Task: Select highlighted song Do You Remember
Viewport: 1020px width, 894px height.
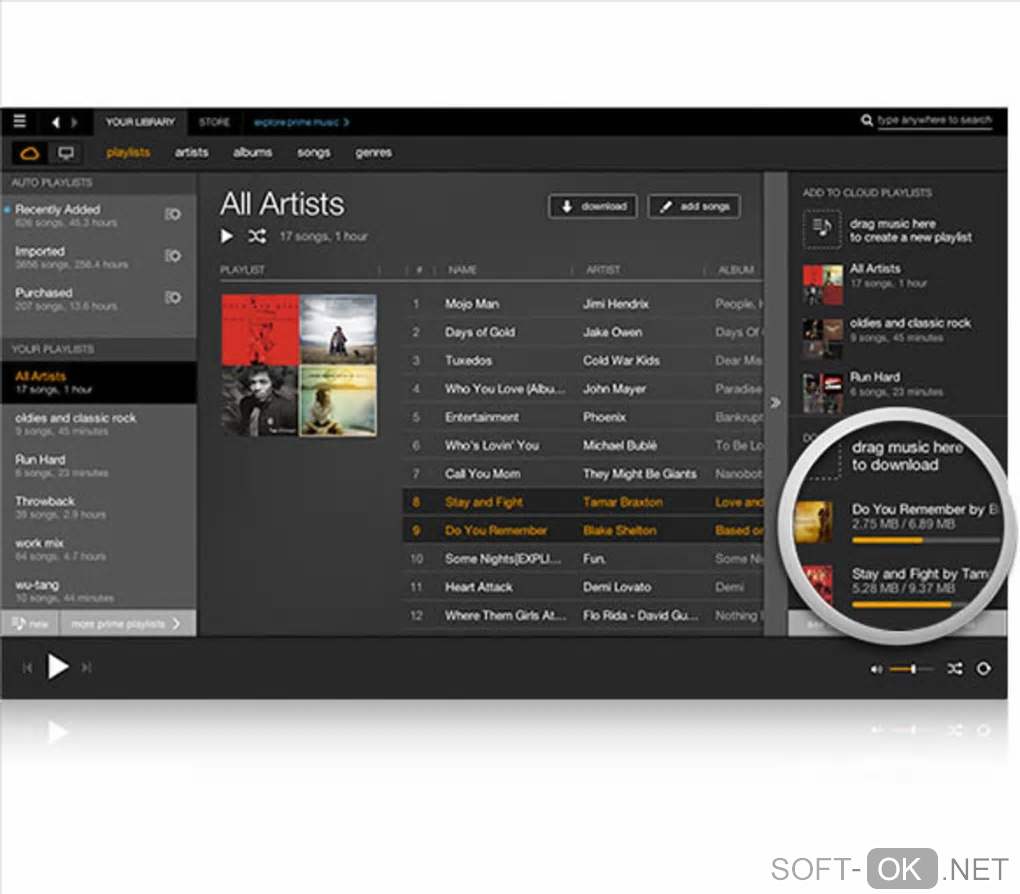Action: tap(582, 530)
